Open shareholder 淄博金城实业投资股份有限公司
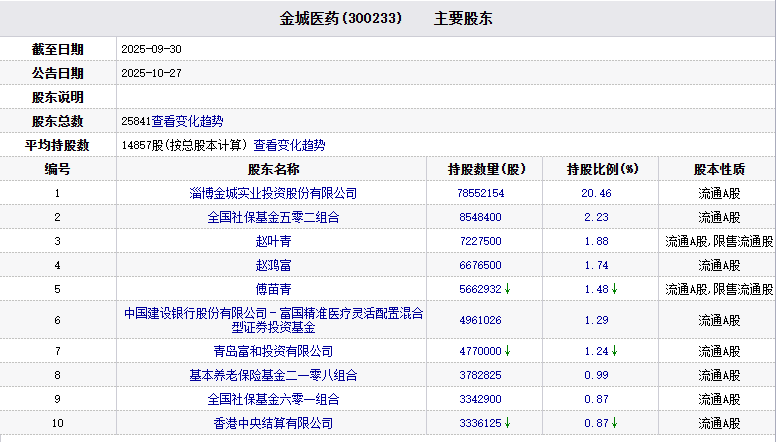The image size is (780, 442). click(273, 193)
